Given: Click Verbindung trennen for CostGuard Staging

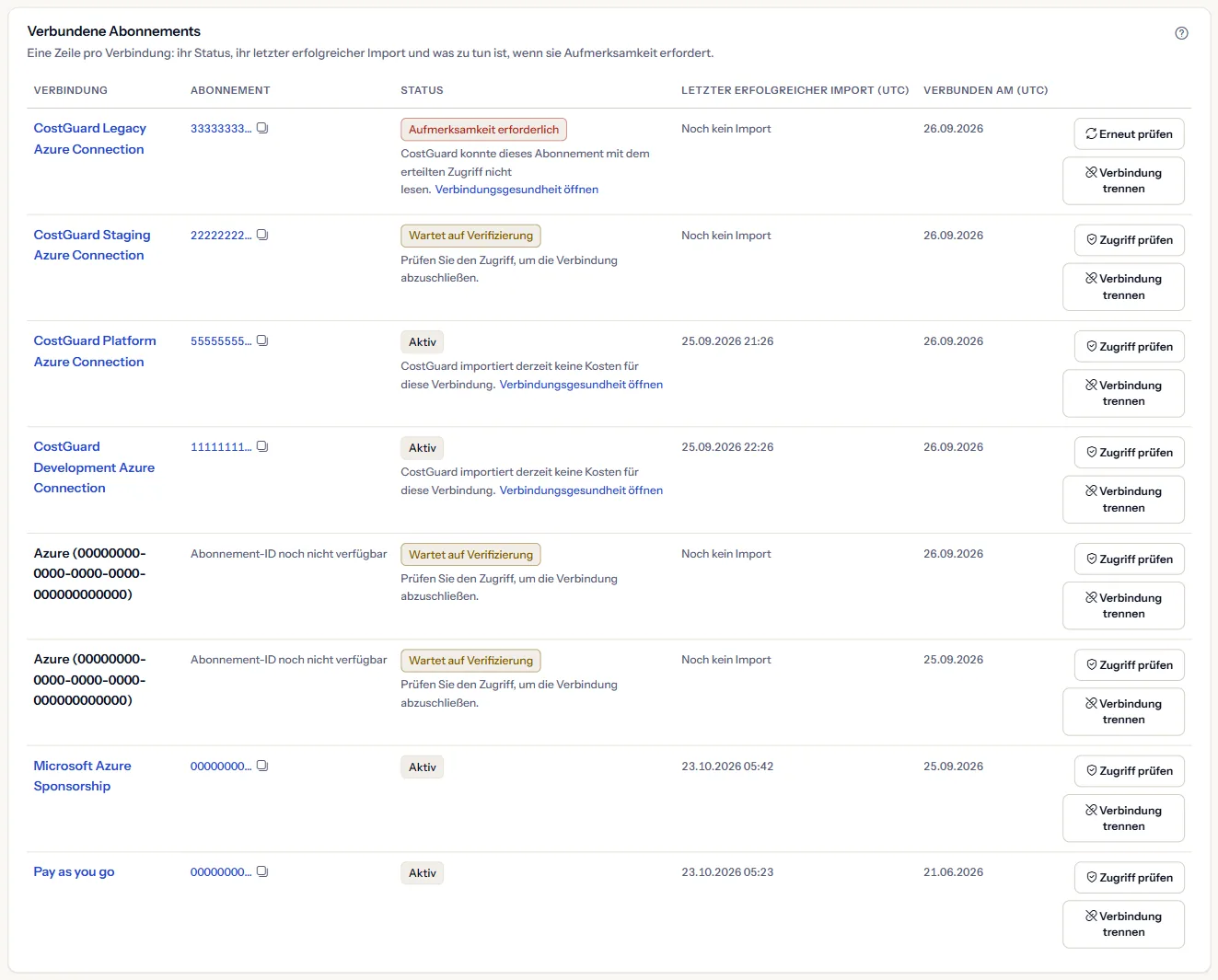Looking at the screenshot, I should [x=1123, y=287].
